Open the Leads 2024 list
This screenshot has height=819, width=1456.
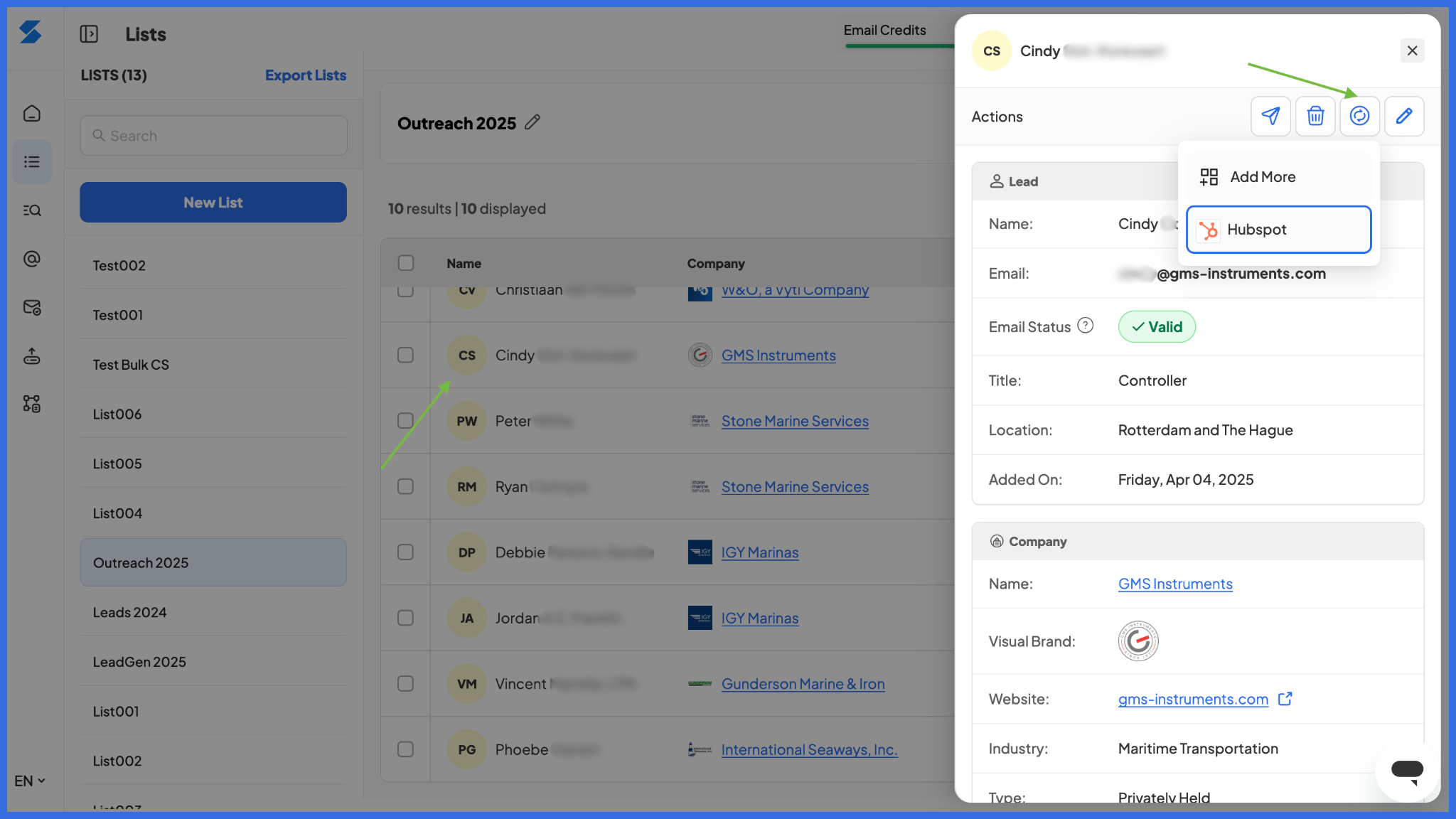(x=213, y=612)
